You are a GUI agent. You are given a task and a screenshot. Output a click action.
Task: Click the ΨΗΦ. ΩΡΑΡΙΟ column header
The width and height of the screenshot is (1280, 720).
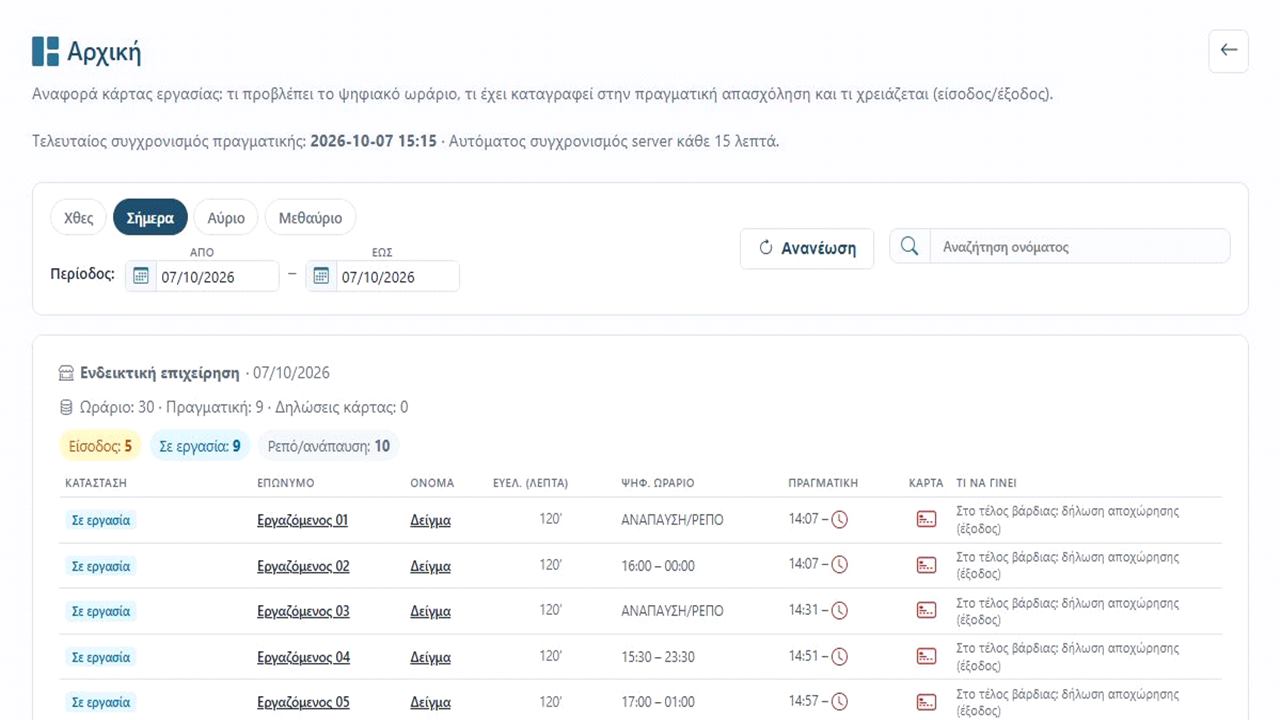click(x=658, y=483)
